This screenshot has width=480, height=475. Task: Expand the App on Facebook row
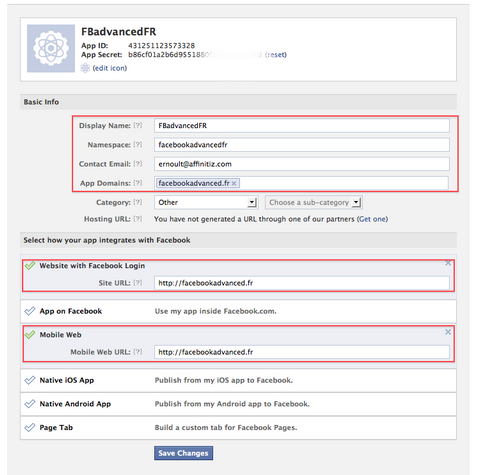(238, 311)
